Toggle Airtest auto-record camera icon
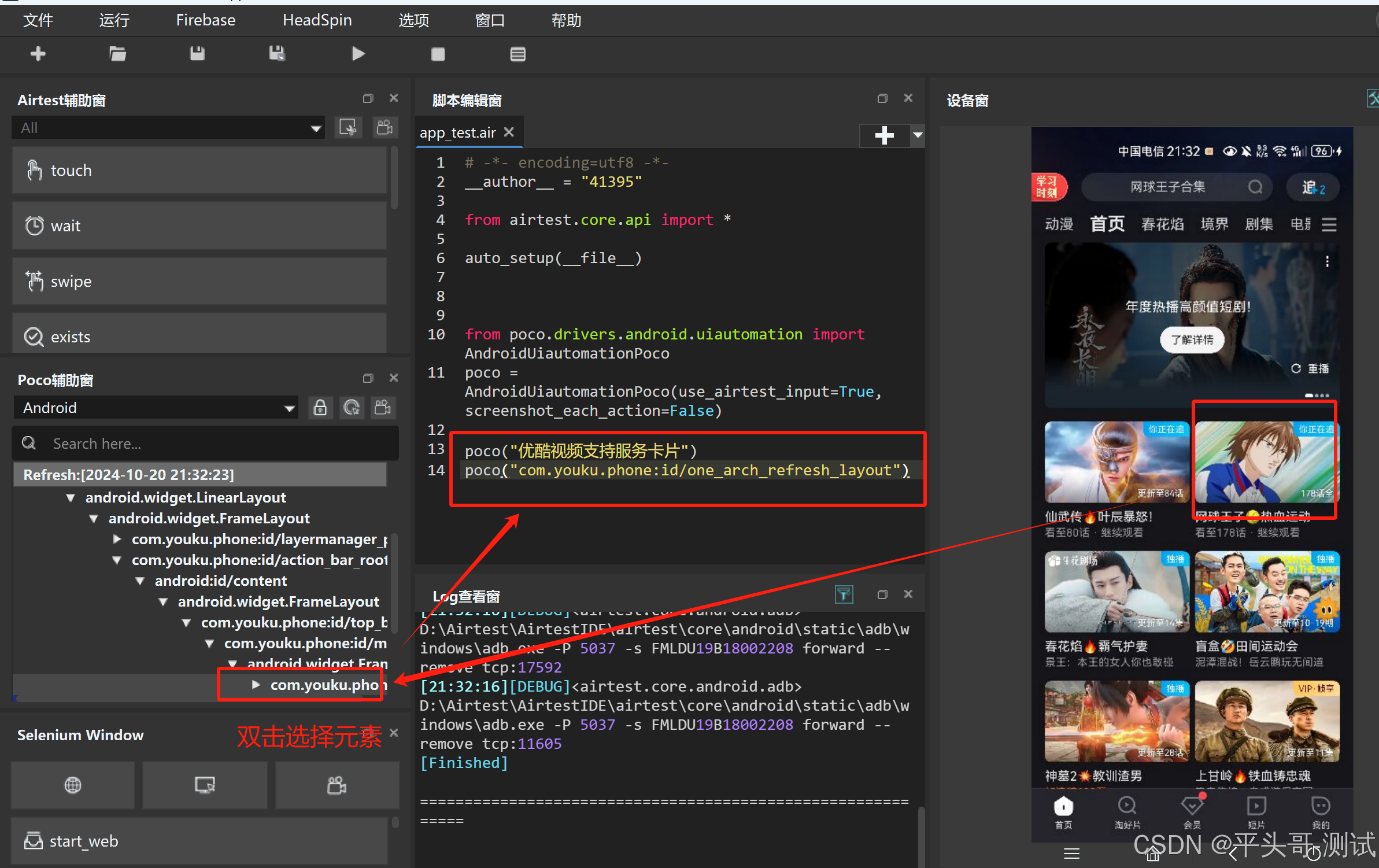1379x868 pixels. 385,127
